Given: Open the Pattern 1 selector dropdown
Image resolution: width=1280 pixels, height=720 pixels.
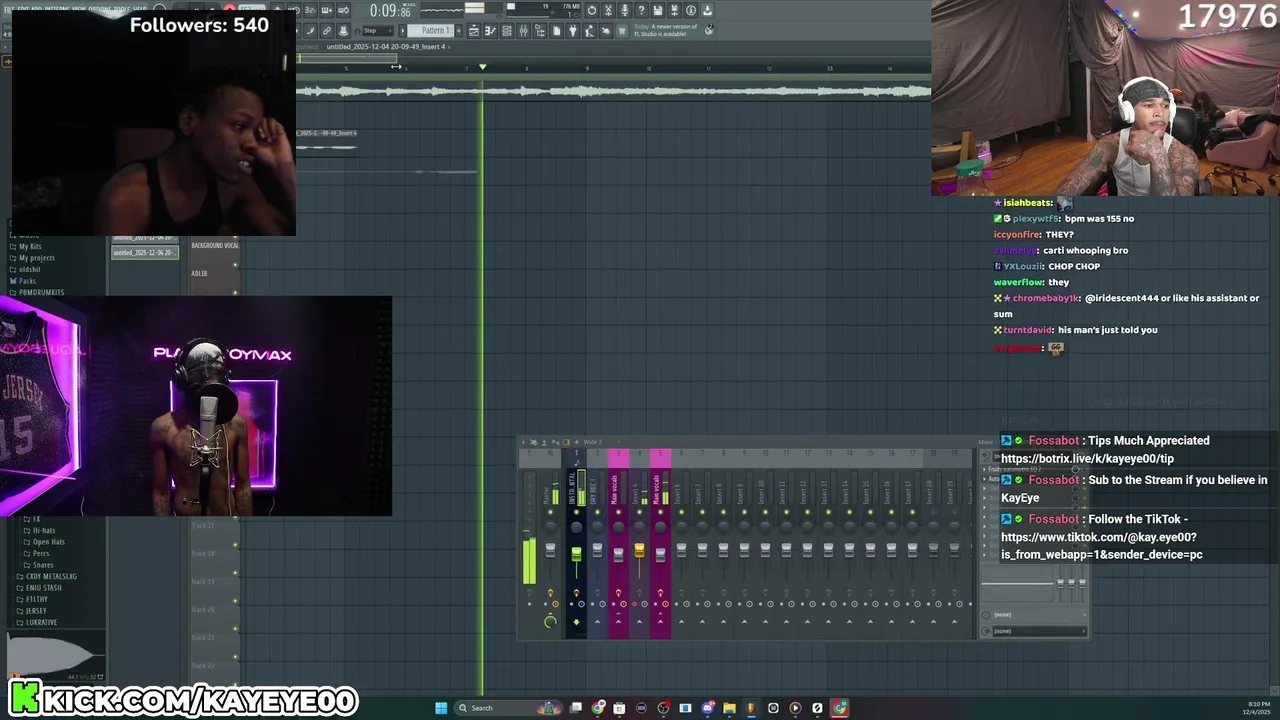Looking at the screenshot, I should click(430, 31).
